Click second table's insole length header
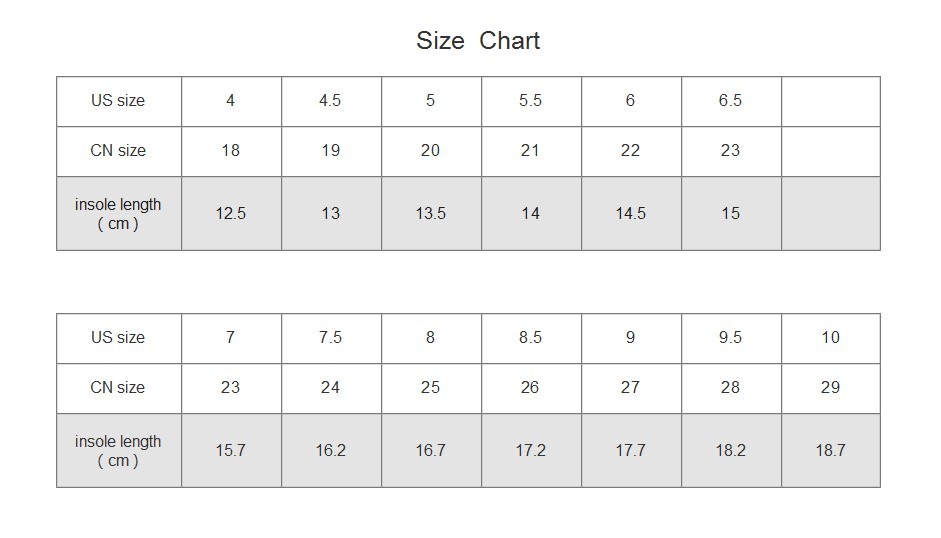 pyautogui.click(x=119, y=451)
